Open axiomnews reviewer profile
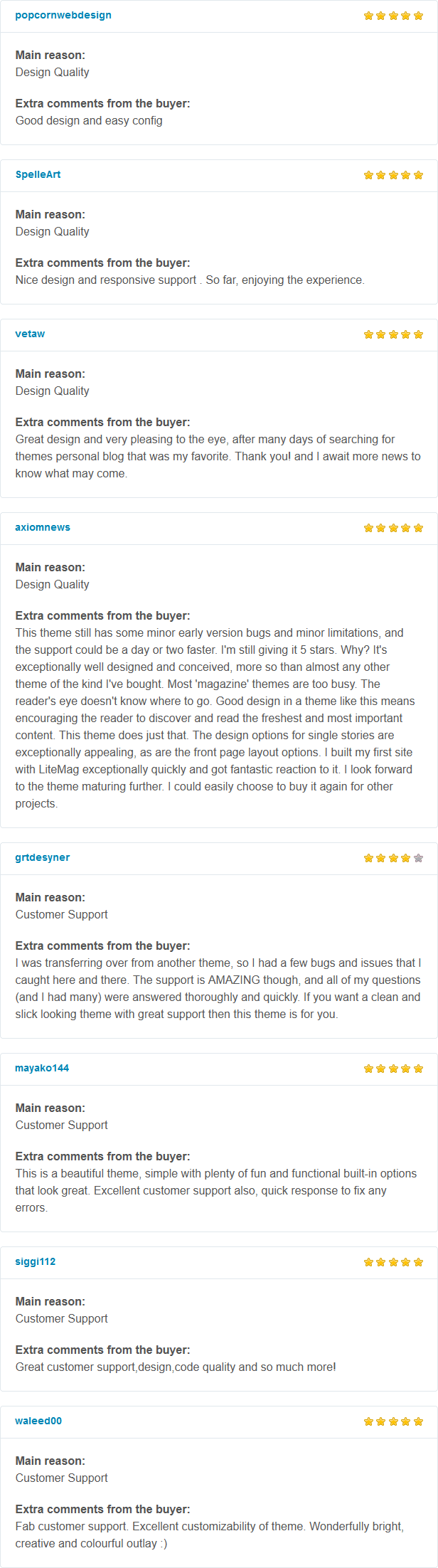The width and height of the screenshot is (438, 1568). (43, 527)
